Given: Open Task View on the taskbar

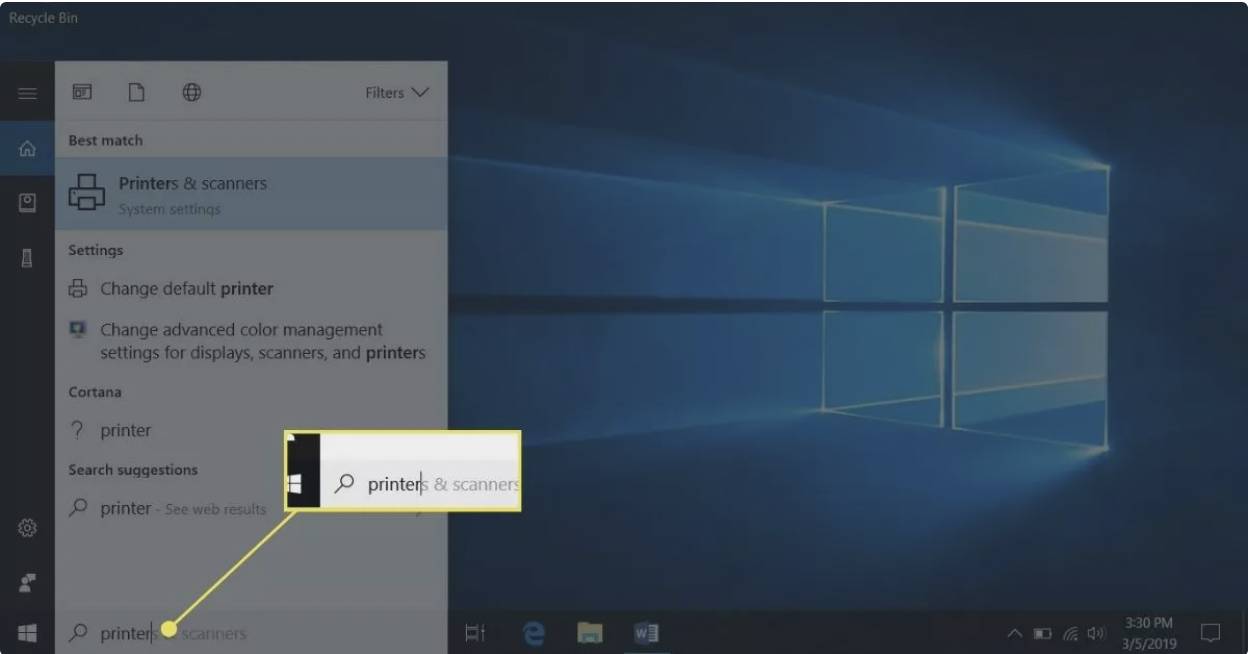Looking at the screenshot, I should coord(476,632).
